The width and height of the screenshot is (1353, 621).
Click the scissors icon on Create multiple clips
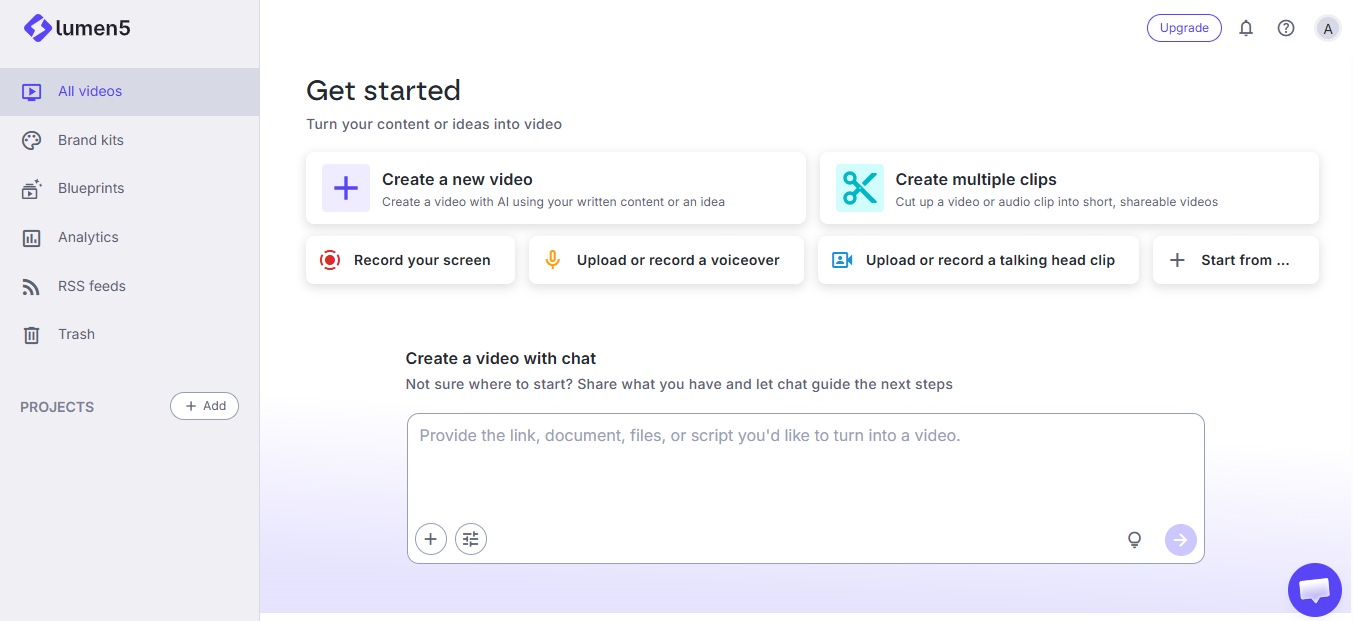(x=860, y=188)
